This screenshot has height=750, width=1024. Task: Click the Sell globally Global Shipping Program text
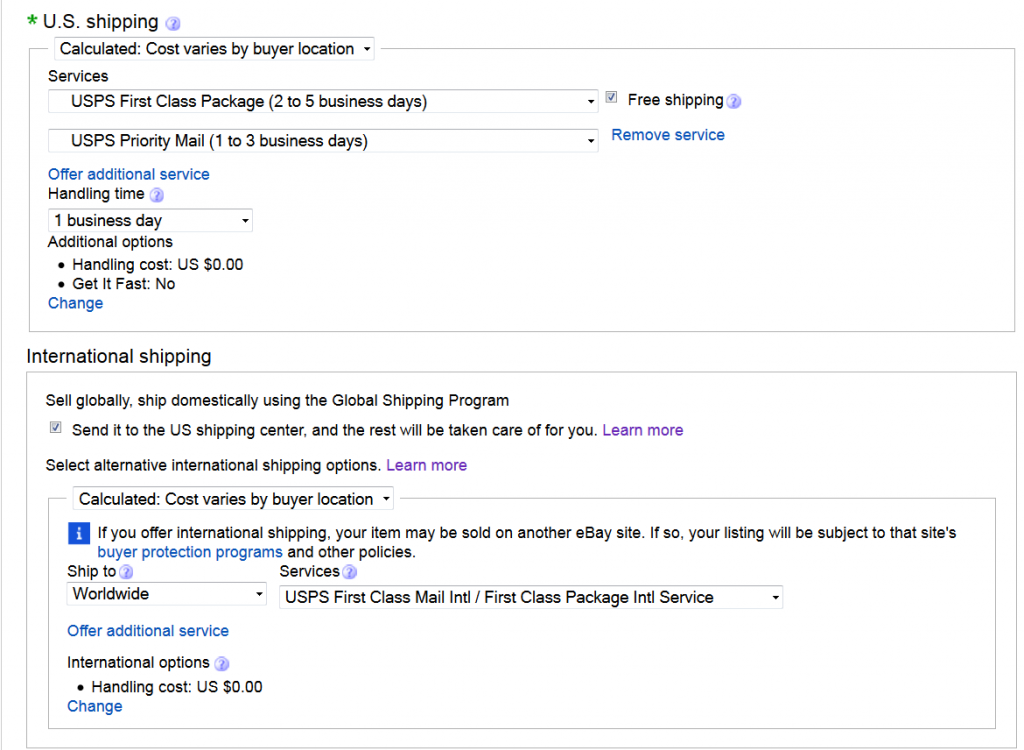point(277,400)
